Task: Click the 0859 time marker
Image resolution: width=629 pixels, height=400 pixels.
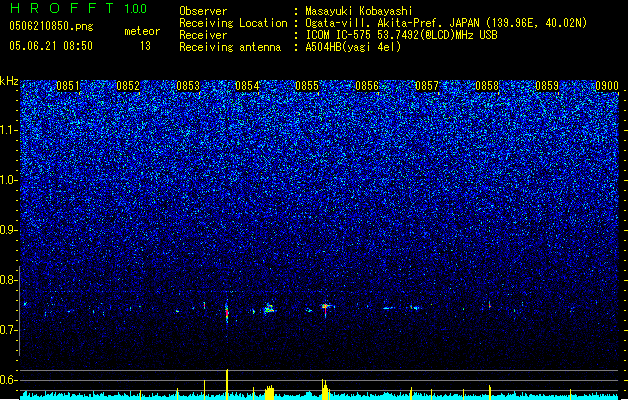Action: point(547,86)
